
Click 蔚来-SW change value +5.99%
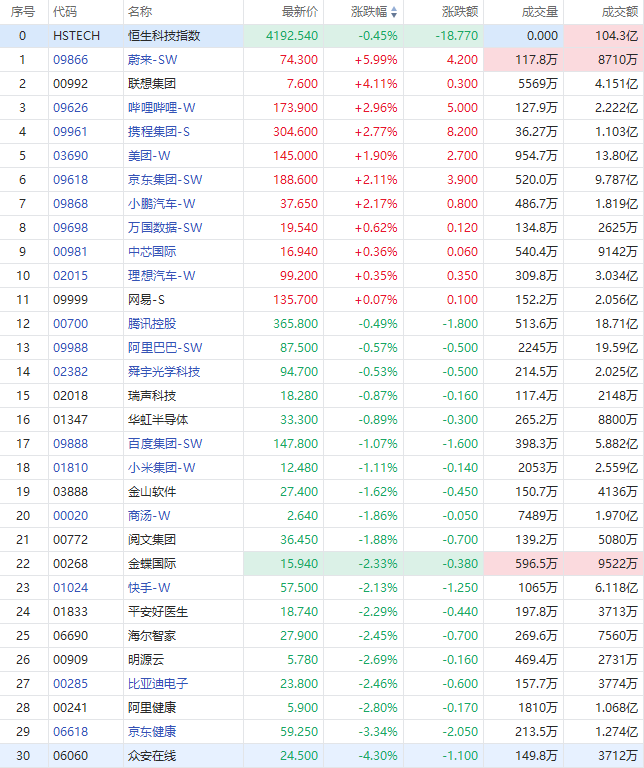(x=376, y=60)
